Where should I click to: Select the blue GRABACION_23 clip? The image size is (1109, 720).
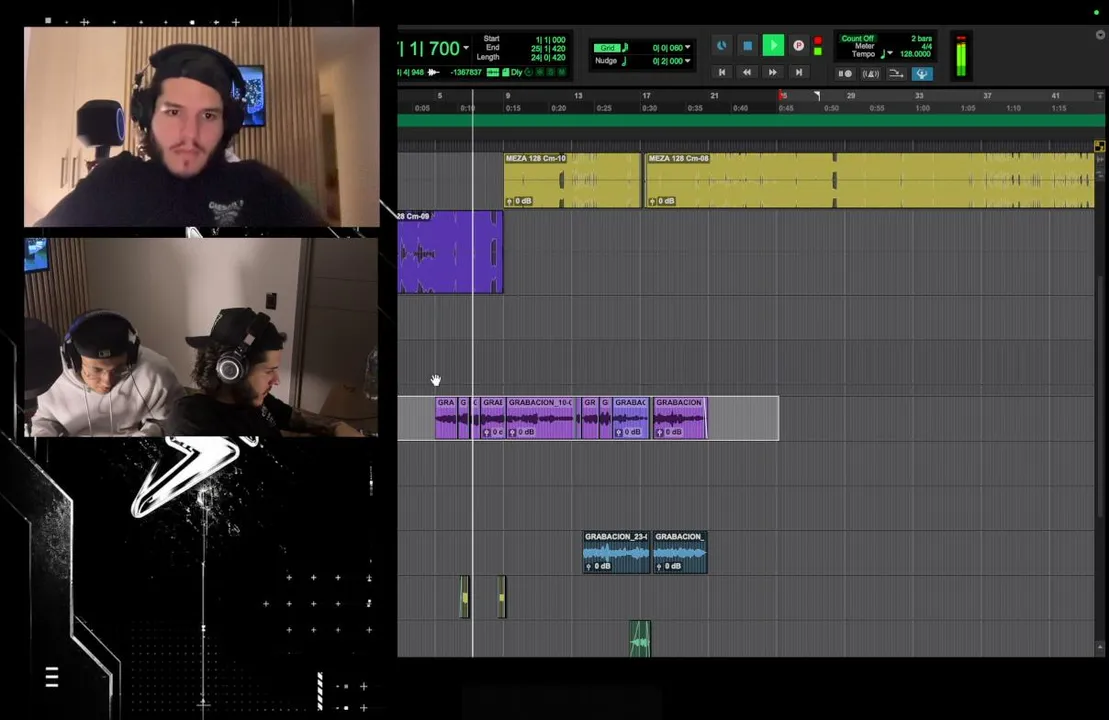pyautogui.click(x=616, y=552)
